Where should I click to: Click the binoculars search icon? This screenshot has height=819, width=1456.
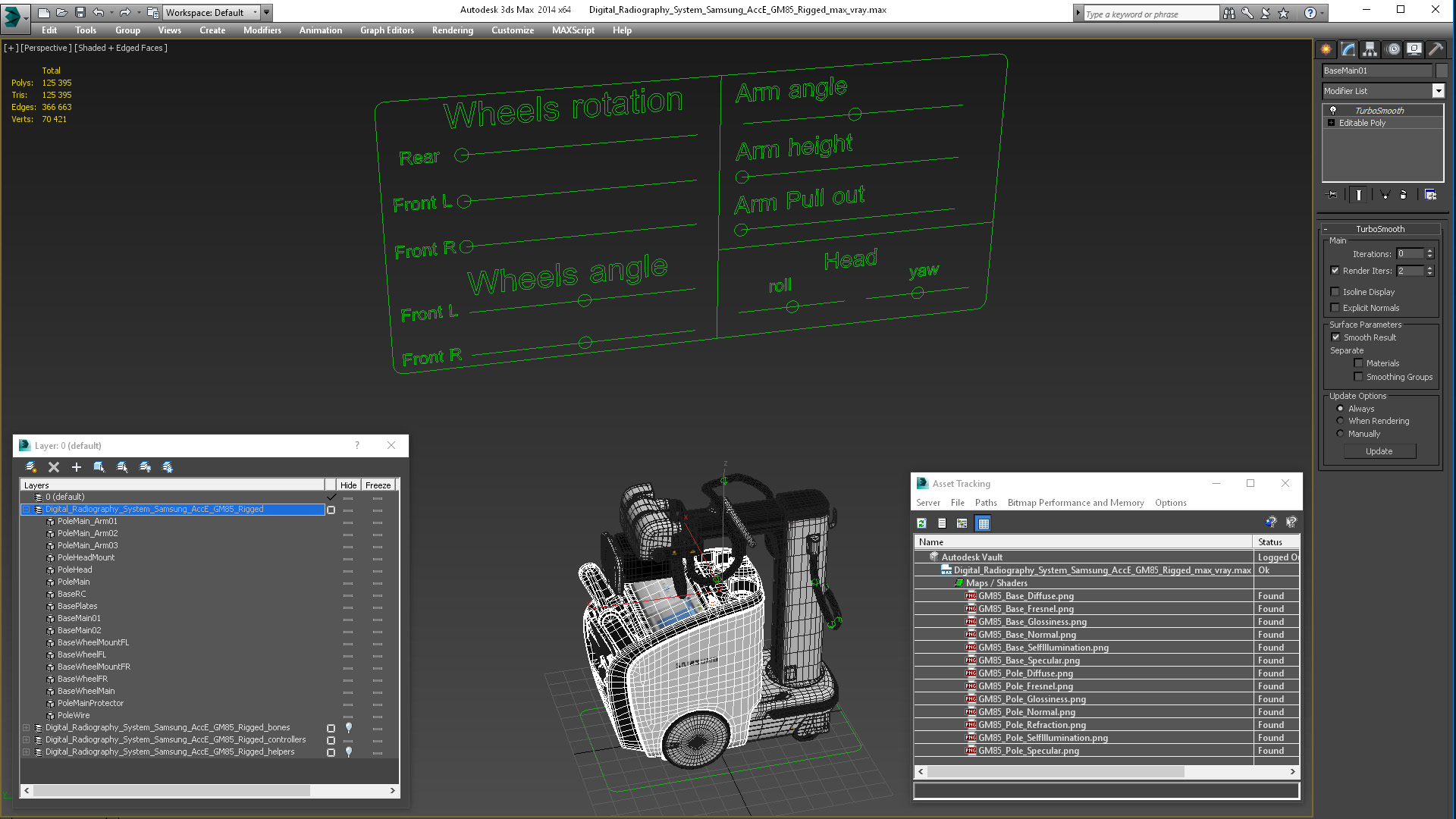click(1229, 13)
